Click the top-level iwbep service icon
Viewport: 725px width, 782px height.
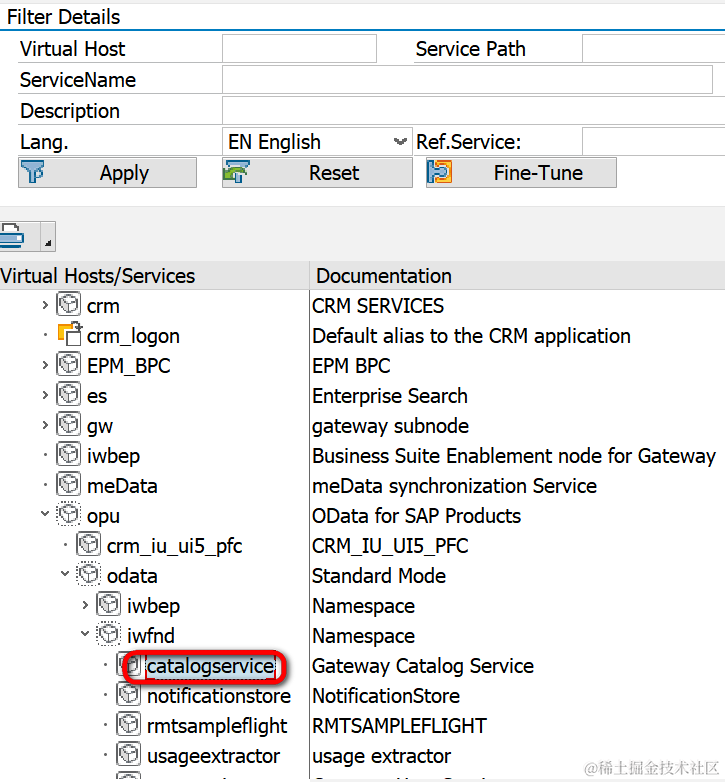click(68, 454)
